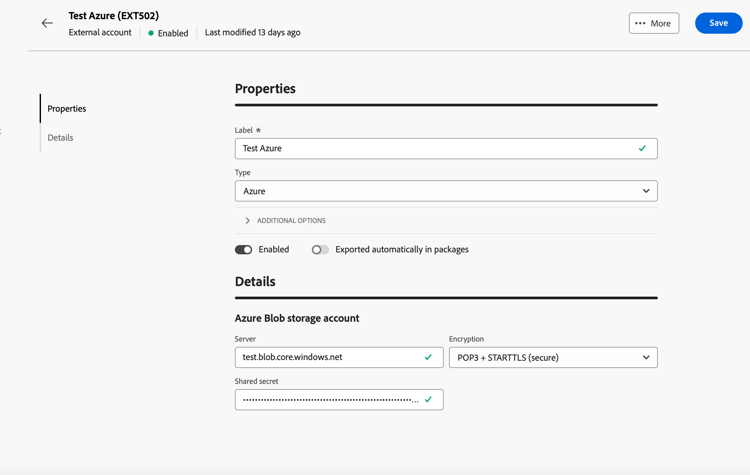Open the Type dropdown showing Azure
Viewport: 750px width, 475px height.
pos(445,191)
